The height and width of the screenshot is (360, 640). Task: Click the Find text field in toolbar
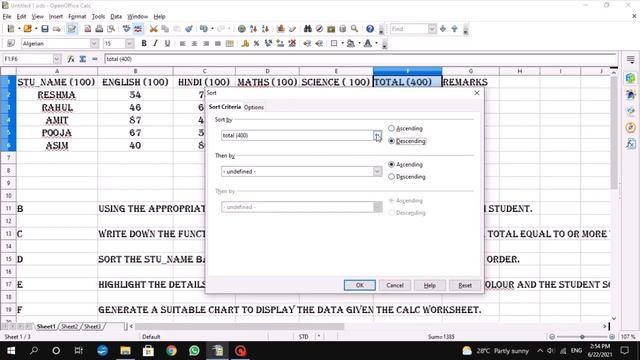point(409,29)
